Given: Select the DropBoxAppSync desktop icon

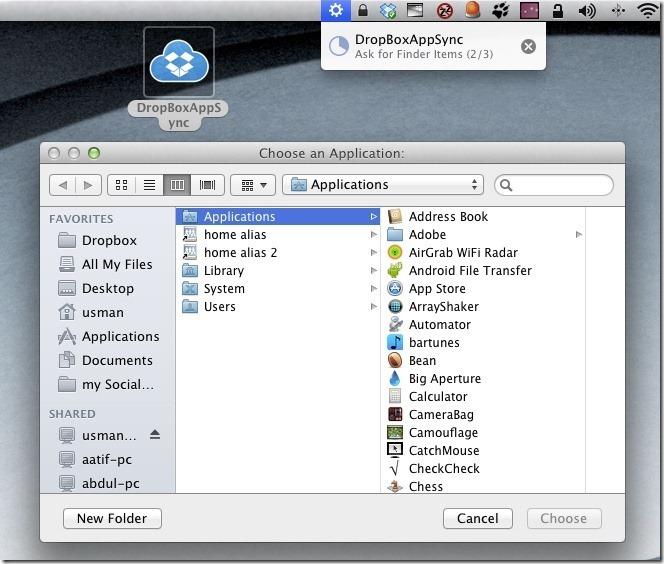Looking at the screenshot, I should pyautogui.click(x=179, y=62).
